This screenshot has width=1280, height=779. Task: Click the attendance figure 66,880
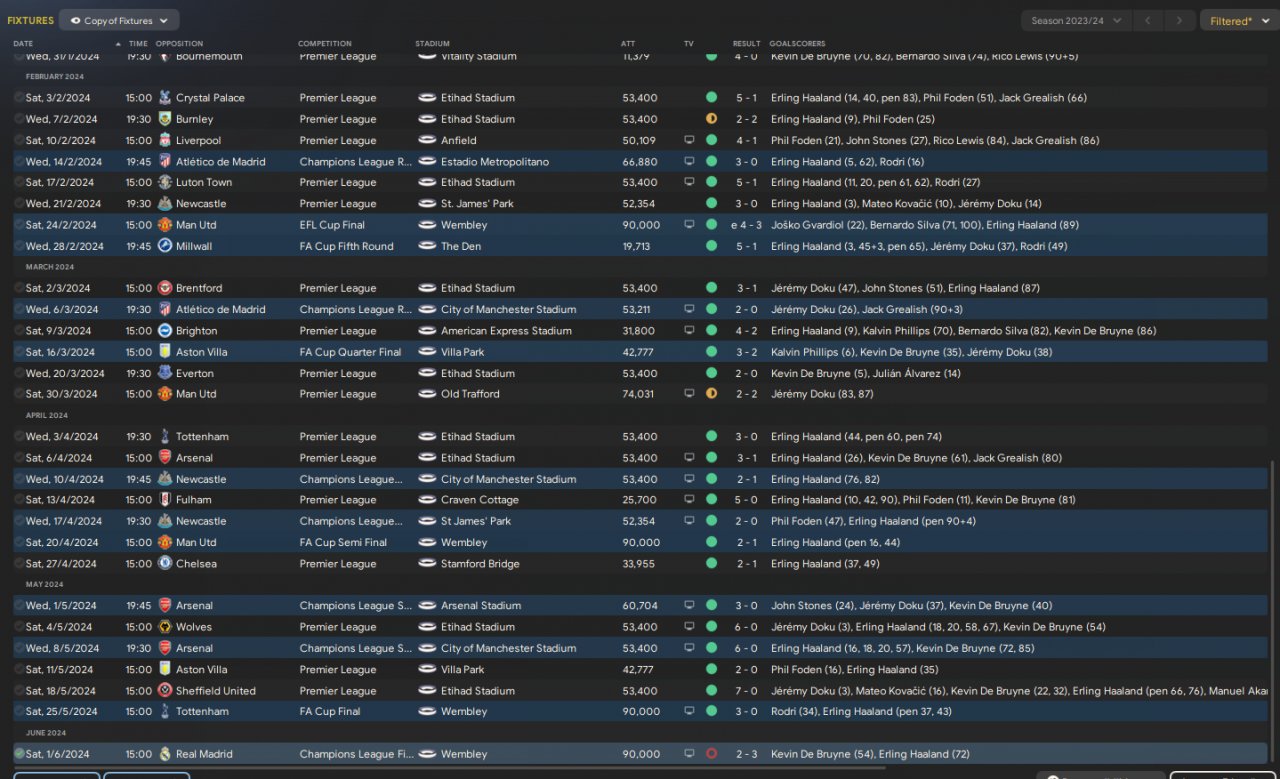pos(640,162)
